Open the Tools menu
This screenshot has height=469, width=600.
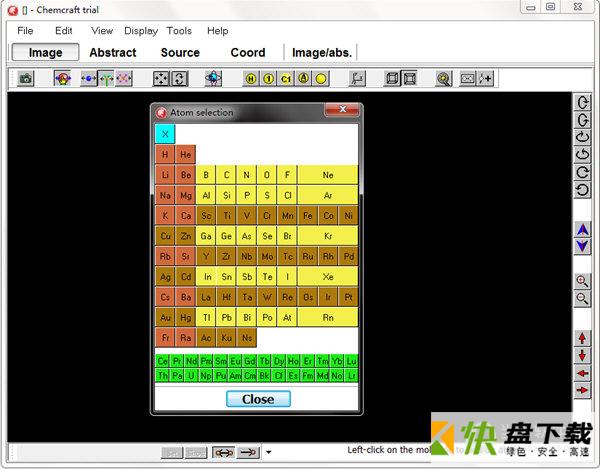(179, 31)
